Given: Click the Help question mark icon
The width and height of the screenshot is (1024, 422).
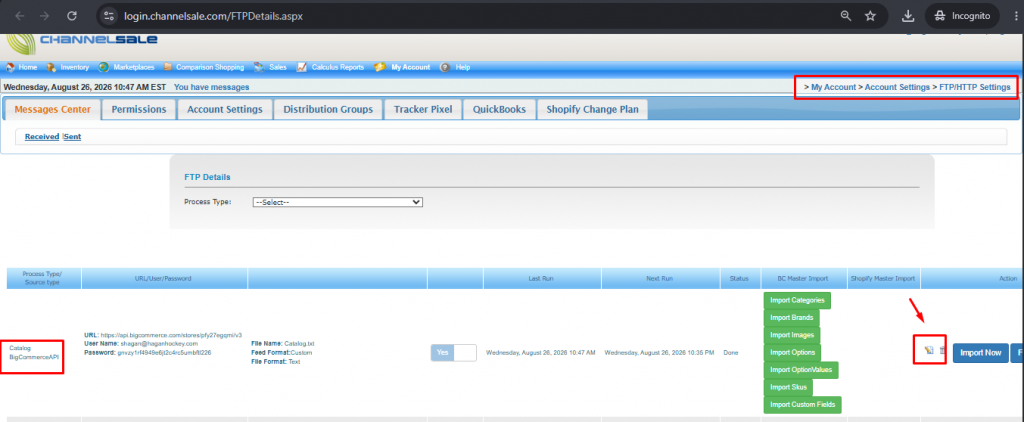Looking at the screenshot, I should pyautogui.click(x=445, y=67).
